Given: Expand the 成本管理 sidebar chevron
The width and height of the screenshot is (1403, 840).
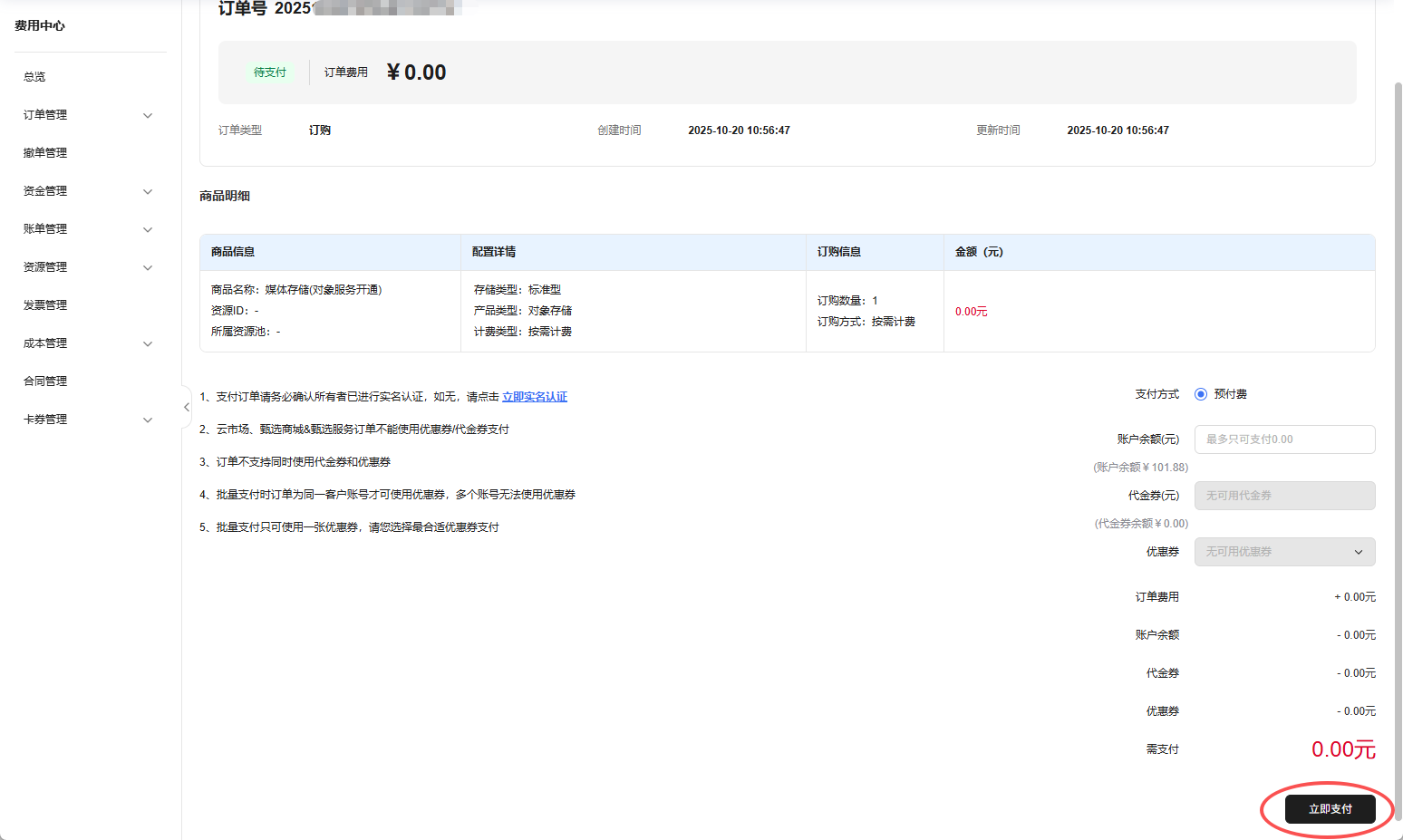Looking at the screenshot, I should click(x=148, y=343).
